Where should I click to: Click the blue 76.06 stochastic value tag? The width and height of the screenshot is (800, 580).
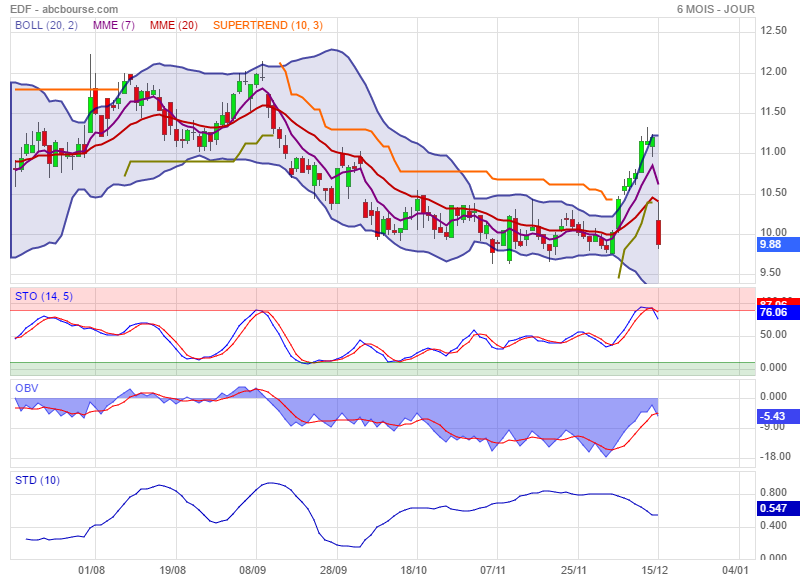773,313
